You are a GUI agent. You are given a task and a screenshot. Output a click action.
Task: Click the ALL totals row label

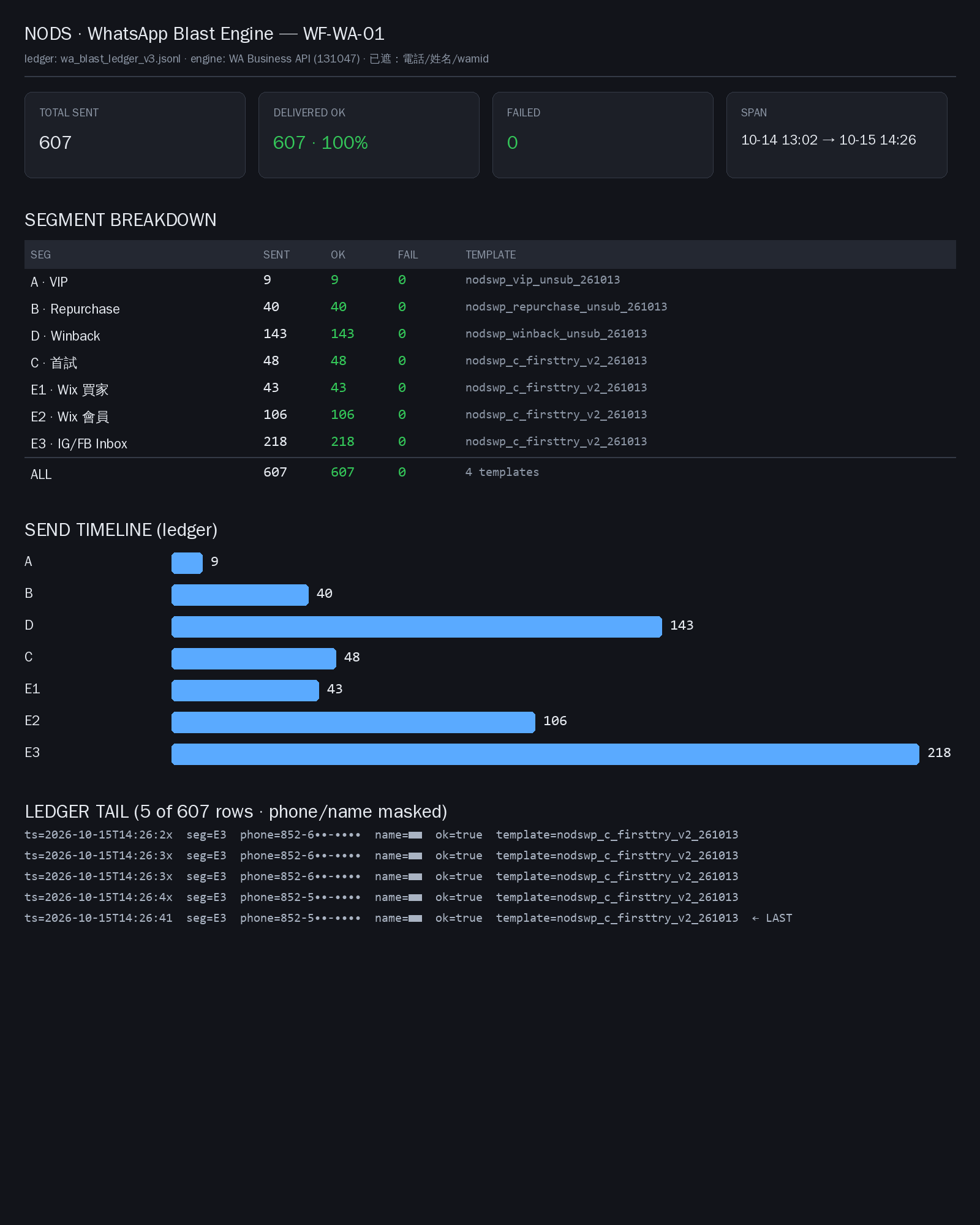coord(41,474)
